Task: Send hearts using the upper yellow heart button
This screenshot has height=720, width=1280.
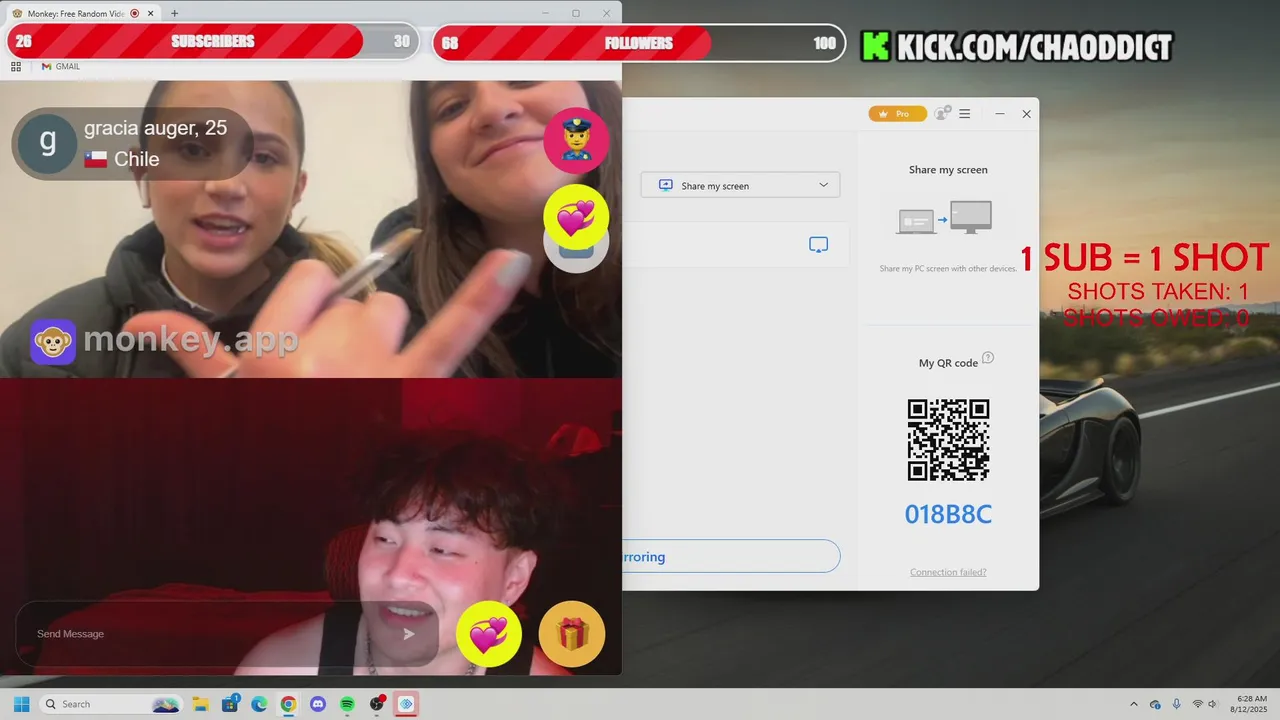Action: [577, 217]
